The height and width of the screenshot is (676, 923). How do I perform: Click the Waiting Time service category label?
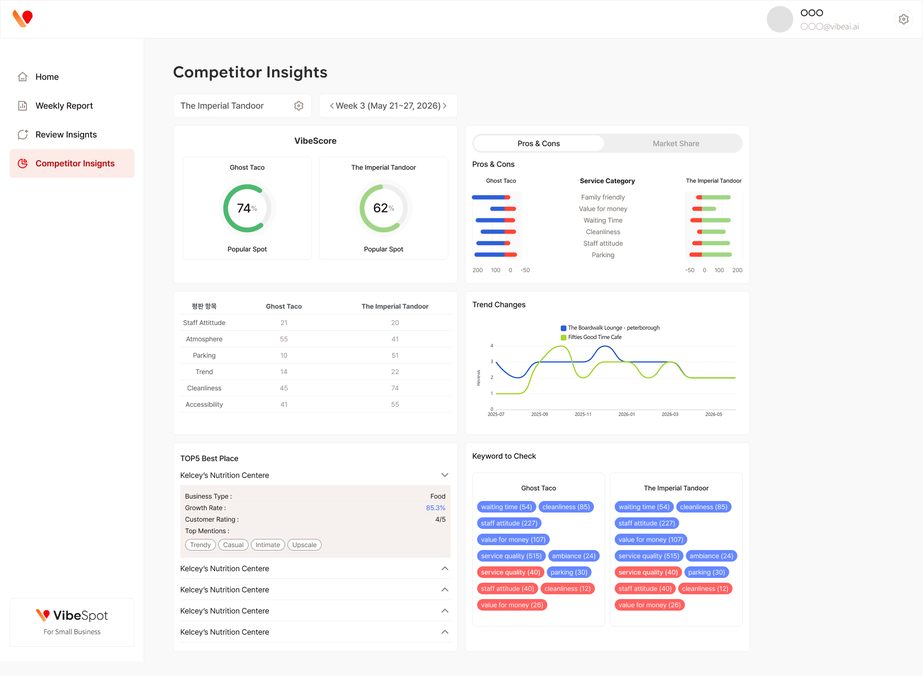603,220
